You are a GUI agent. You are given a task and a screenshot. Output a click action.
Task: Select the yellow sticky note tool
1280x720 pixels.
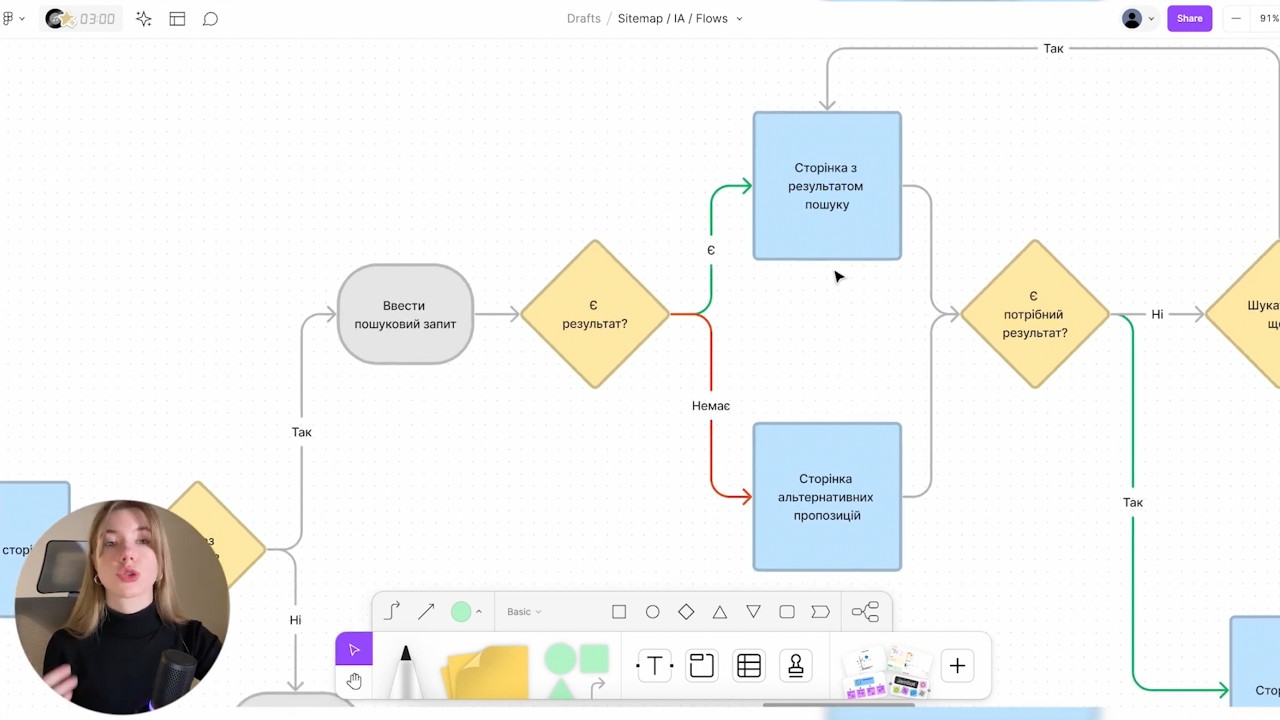tap(485, 671)
